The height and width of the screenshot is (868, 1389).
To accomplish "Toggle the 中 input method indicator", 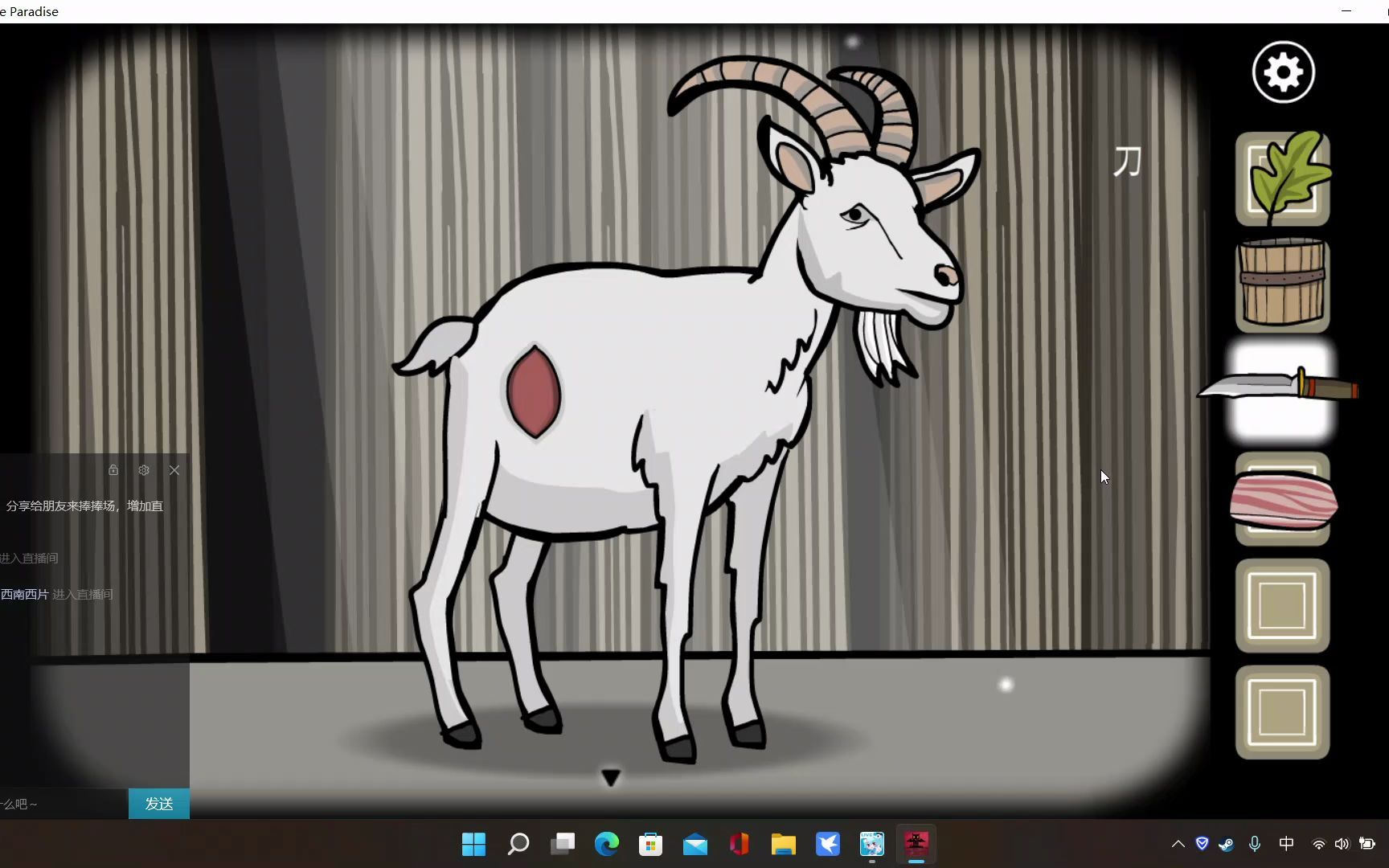I will click(x=1287, y=844).
